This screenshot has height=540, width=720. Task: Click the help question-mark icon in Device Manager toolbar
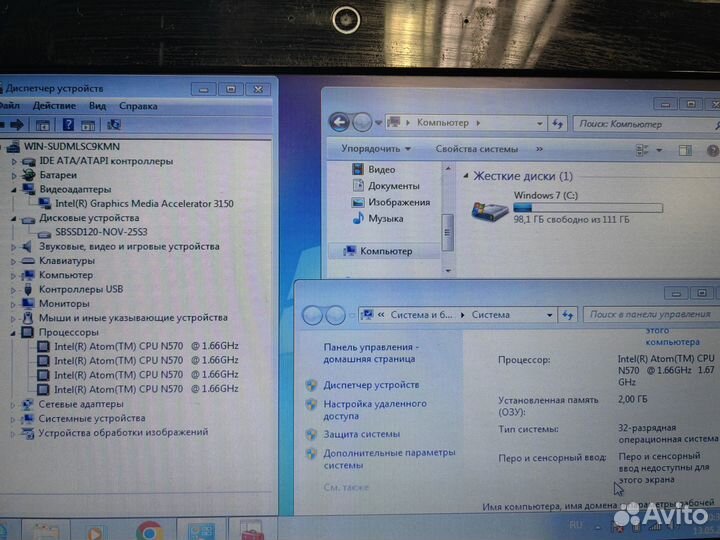(68, 124)
